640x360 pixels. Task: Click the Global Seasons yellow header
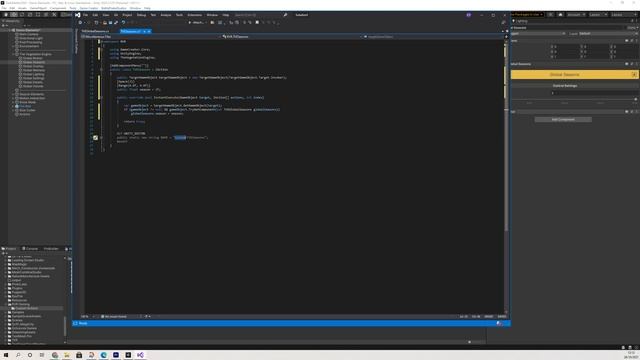(x=574, y=75)
